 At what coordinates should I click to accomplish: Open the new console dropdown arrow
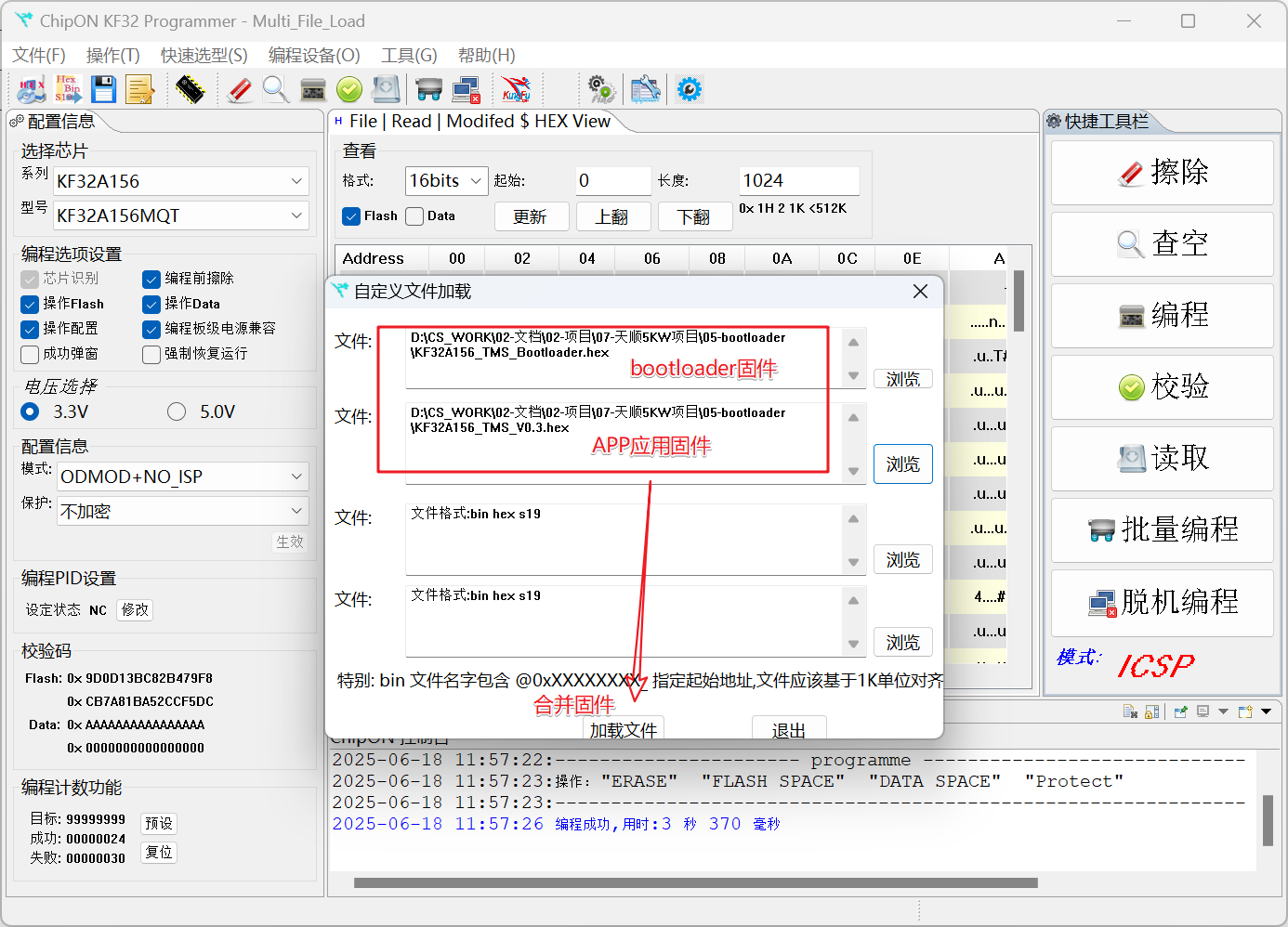1266,712
